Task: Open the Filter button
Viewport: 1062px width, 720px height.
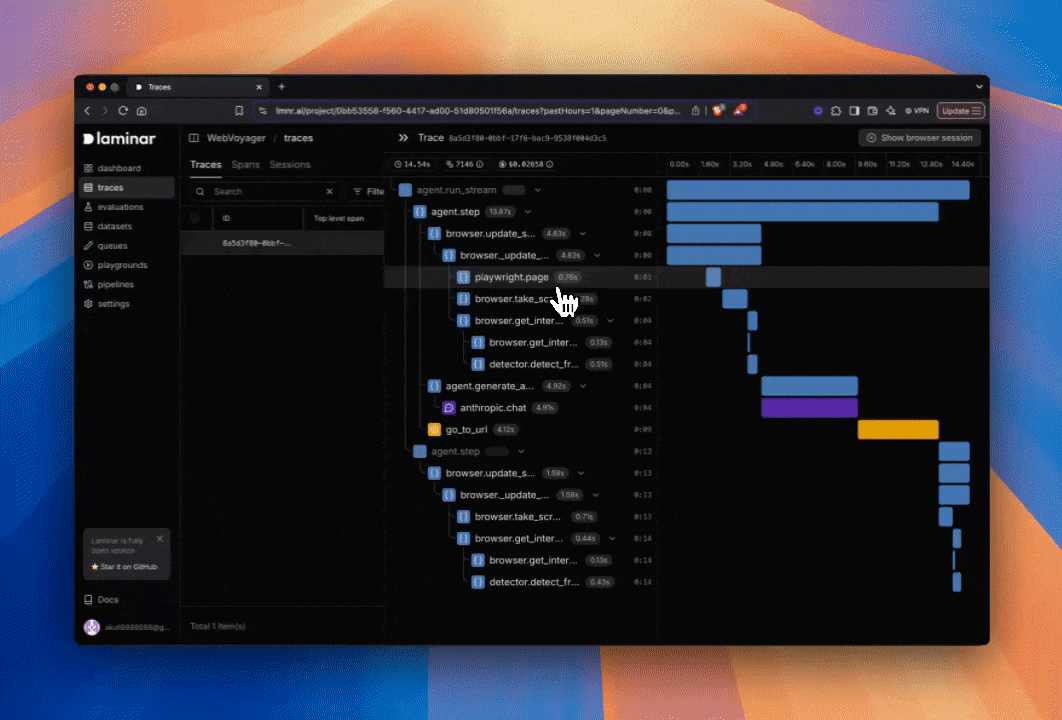Action: pos(368,192)
